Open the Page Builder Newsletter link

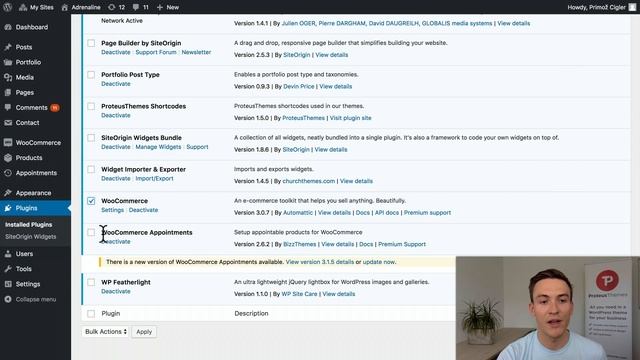(x=196, y=52)
